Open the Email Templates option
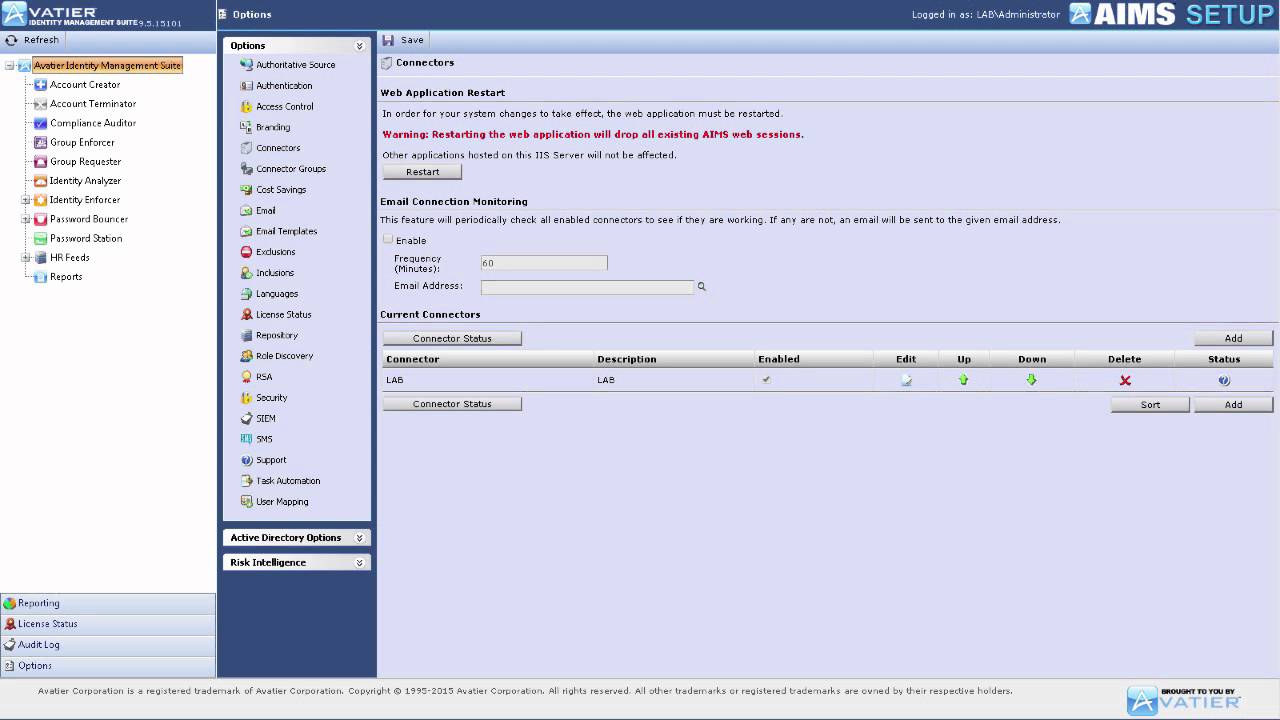Viewport: 1280px width, 720px height. coord(286,231)
